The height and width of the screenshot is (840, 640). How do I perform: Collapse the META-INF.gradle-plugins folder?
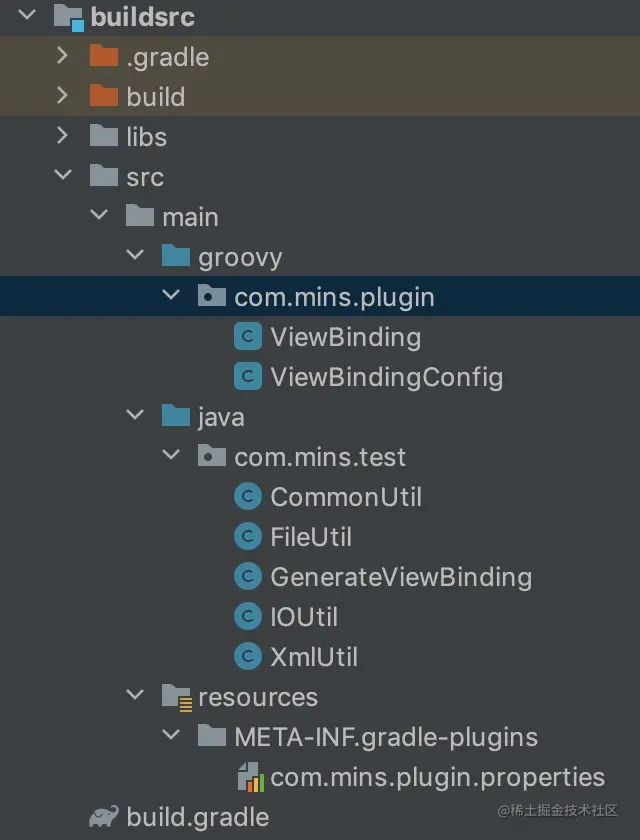tap(171, 736)
